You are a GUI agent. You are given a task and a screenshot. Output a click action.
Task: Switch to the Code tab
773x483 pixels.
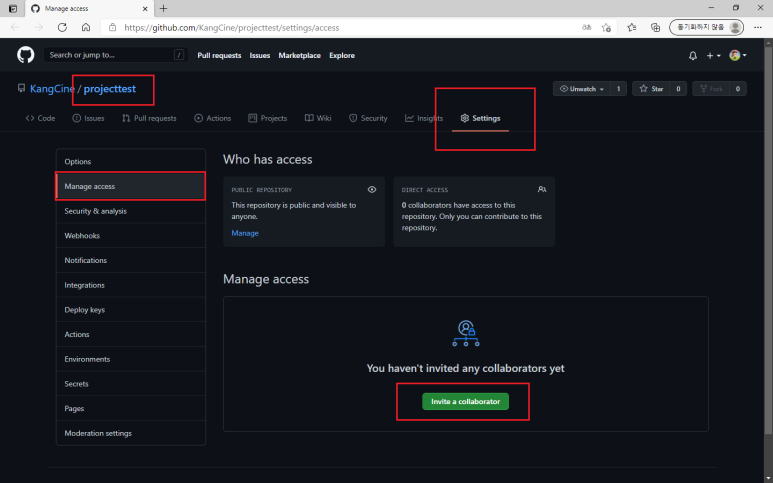pyautogui.click(x=40, y=118)
